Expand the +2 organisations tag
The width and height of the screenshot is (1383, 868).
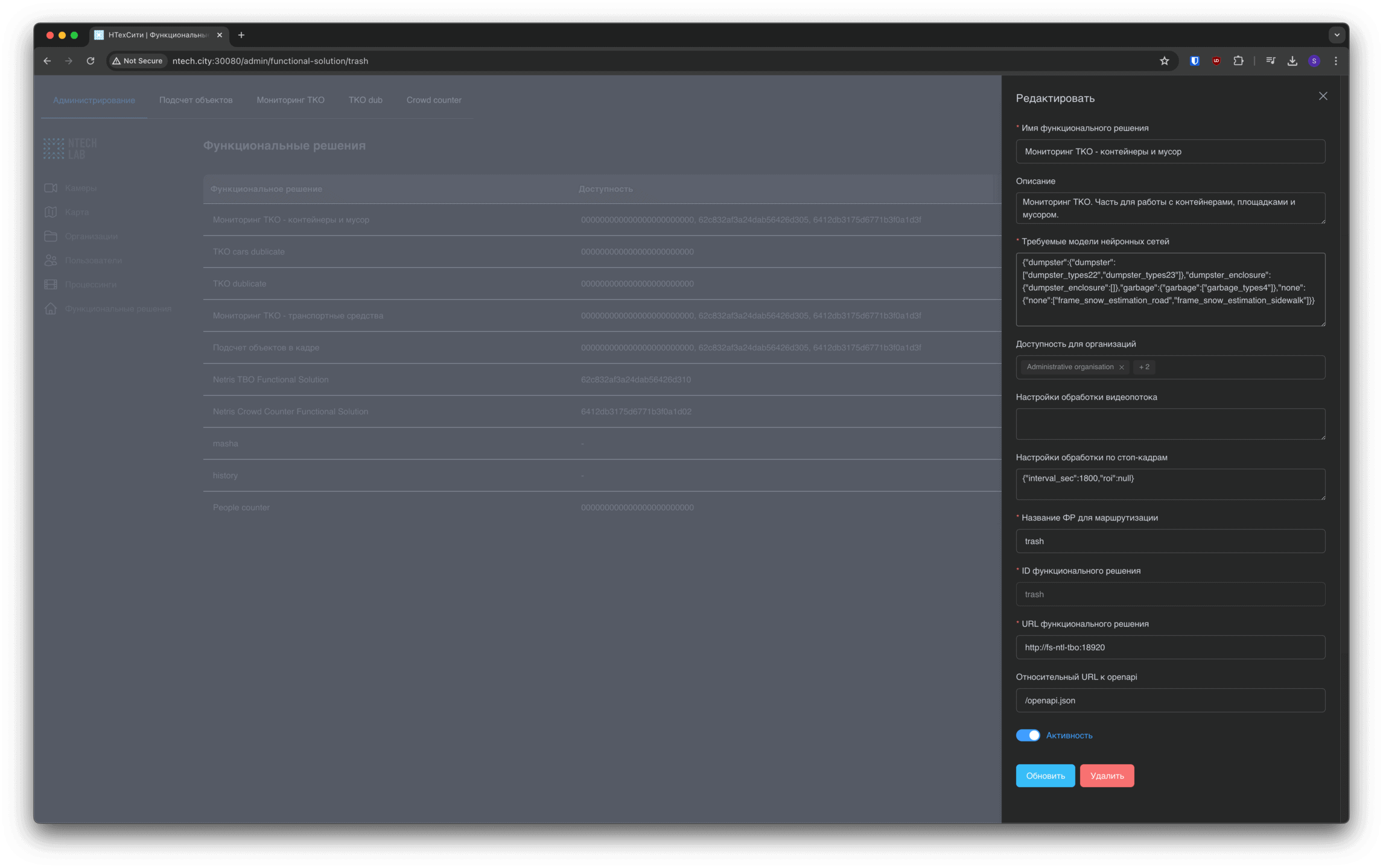[1144, 367]
